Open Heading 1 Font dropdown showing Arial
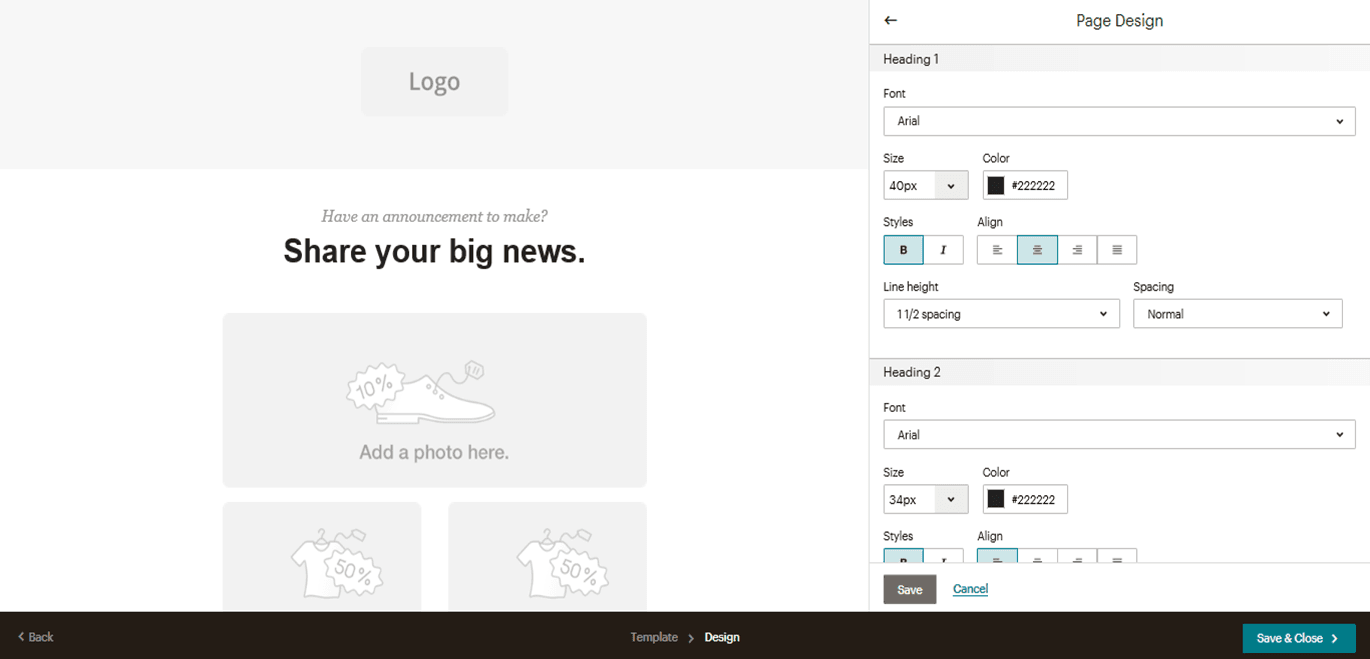The image size is (1370, 659). [1119, 121]
